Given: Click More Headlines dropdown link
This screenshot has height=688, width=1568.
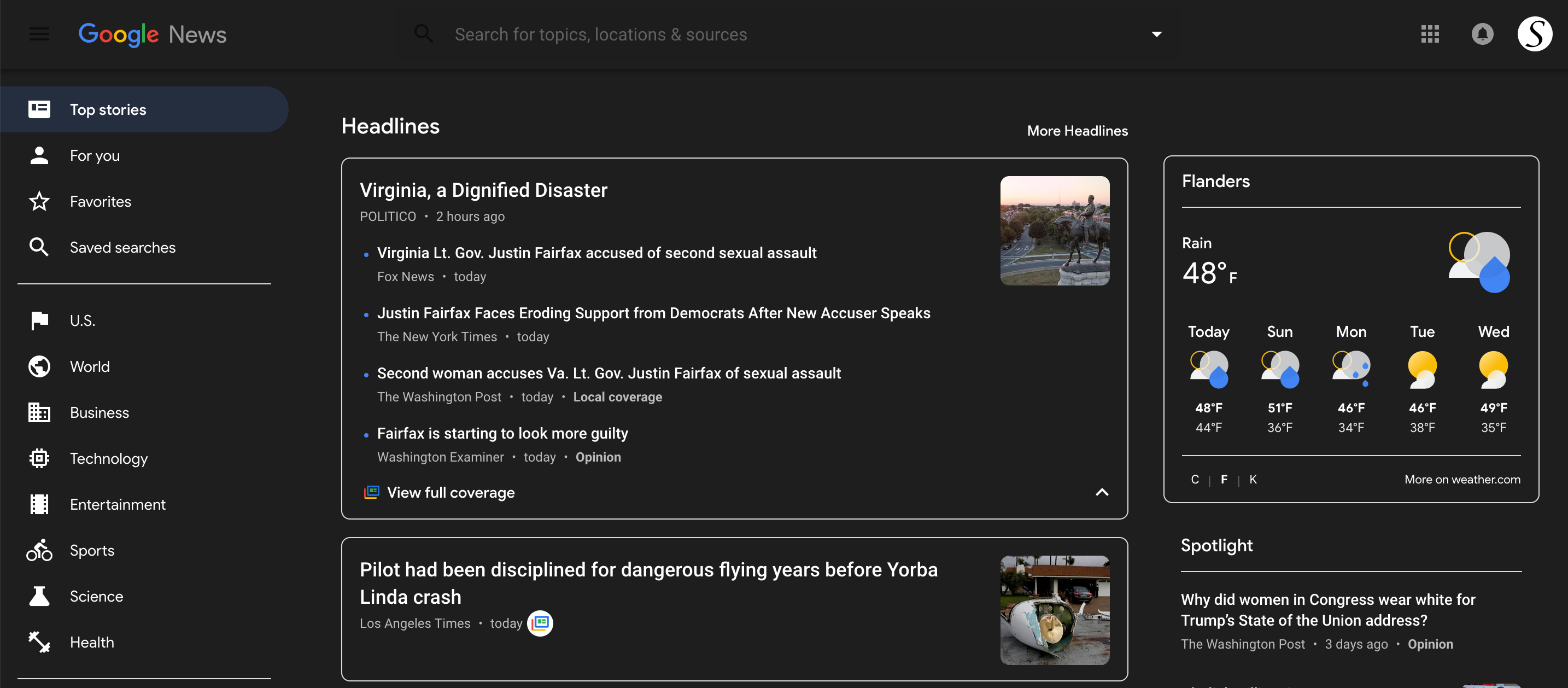Looking at the screenshot, I should [1078, 131].
